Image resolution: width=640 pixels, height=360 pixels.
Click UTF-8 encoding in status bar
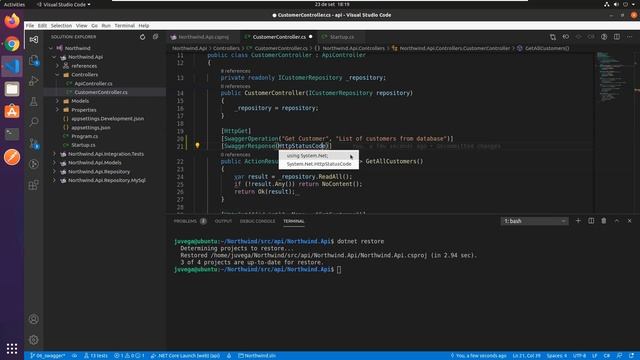click(x=579, y=356)
